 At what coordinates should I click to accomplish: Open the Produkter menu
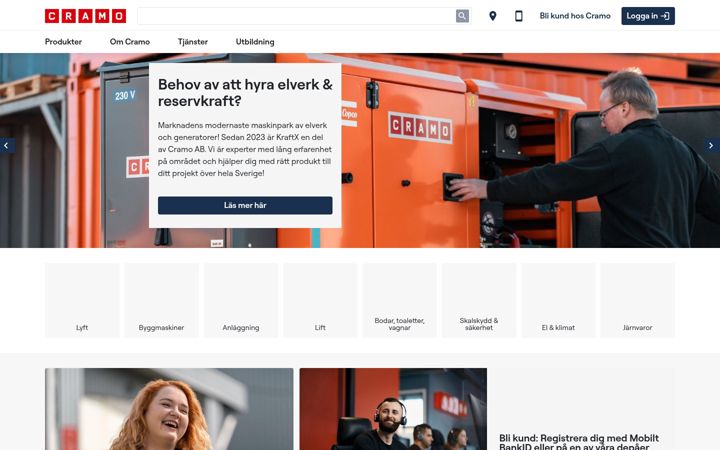click(63, 42)
